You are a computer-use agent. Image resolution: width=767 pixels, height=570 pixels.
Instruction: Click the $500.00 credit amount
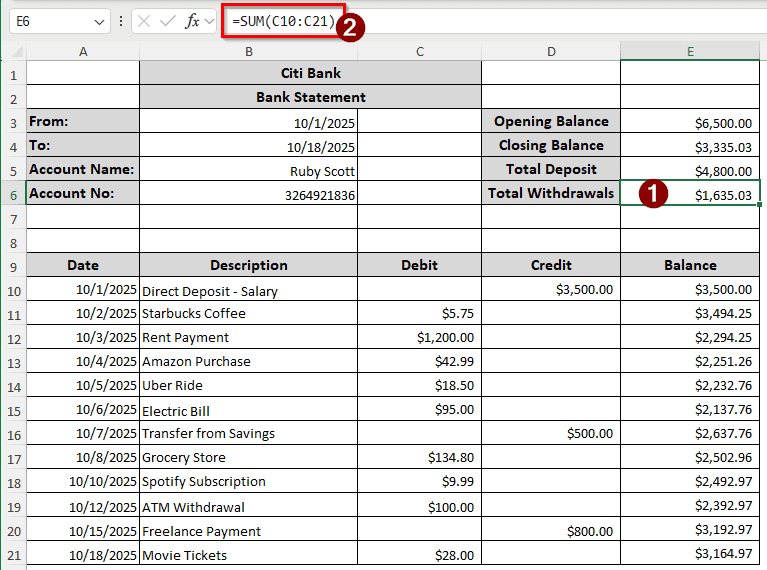pyautogui.click(x=551, y=433)
